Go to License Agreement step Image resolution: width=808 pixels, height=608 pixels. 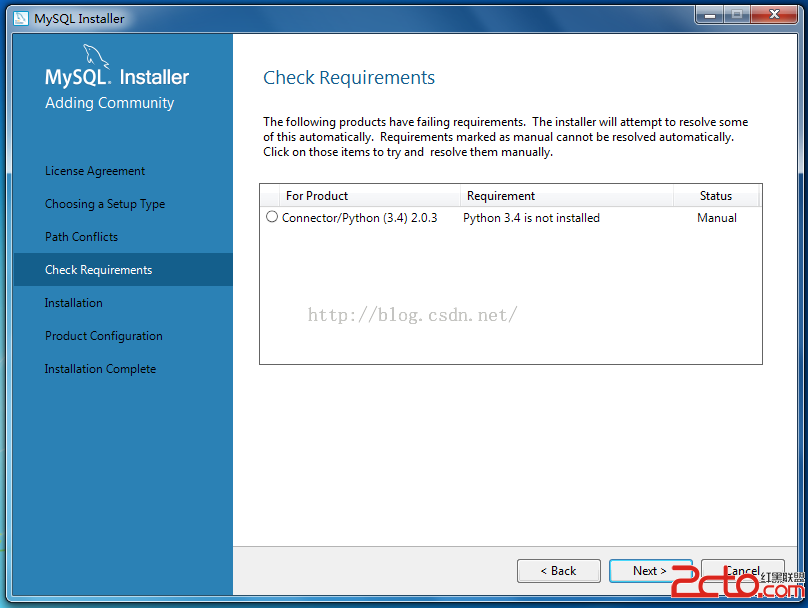pyautogui.click(x=95, y=171)
